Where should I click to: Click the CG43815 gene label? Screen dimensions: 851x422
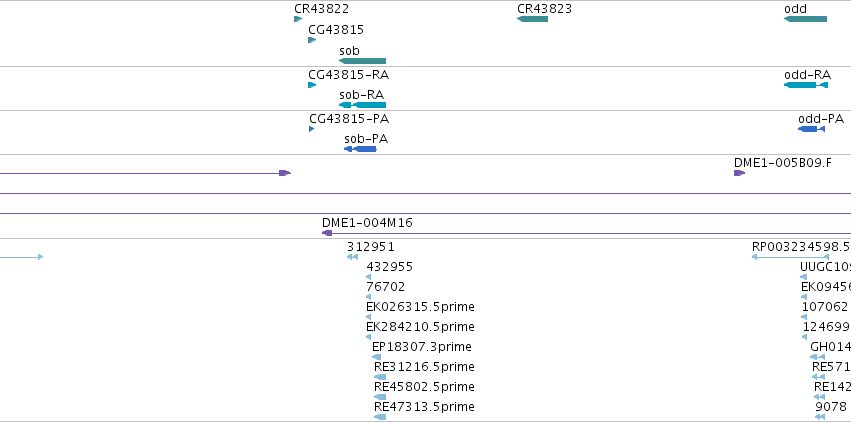click(336, 30)
